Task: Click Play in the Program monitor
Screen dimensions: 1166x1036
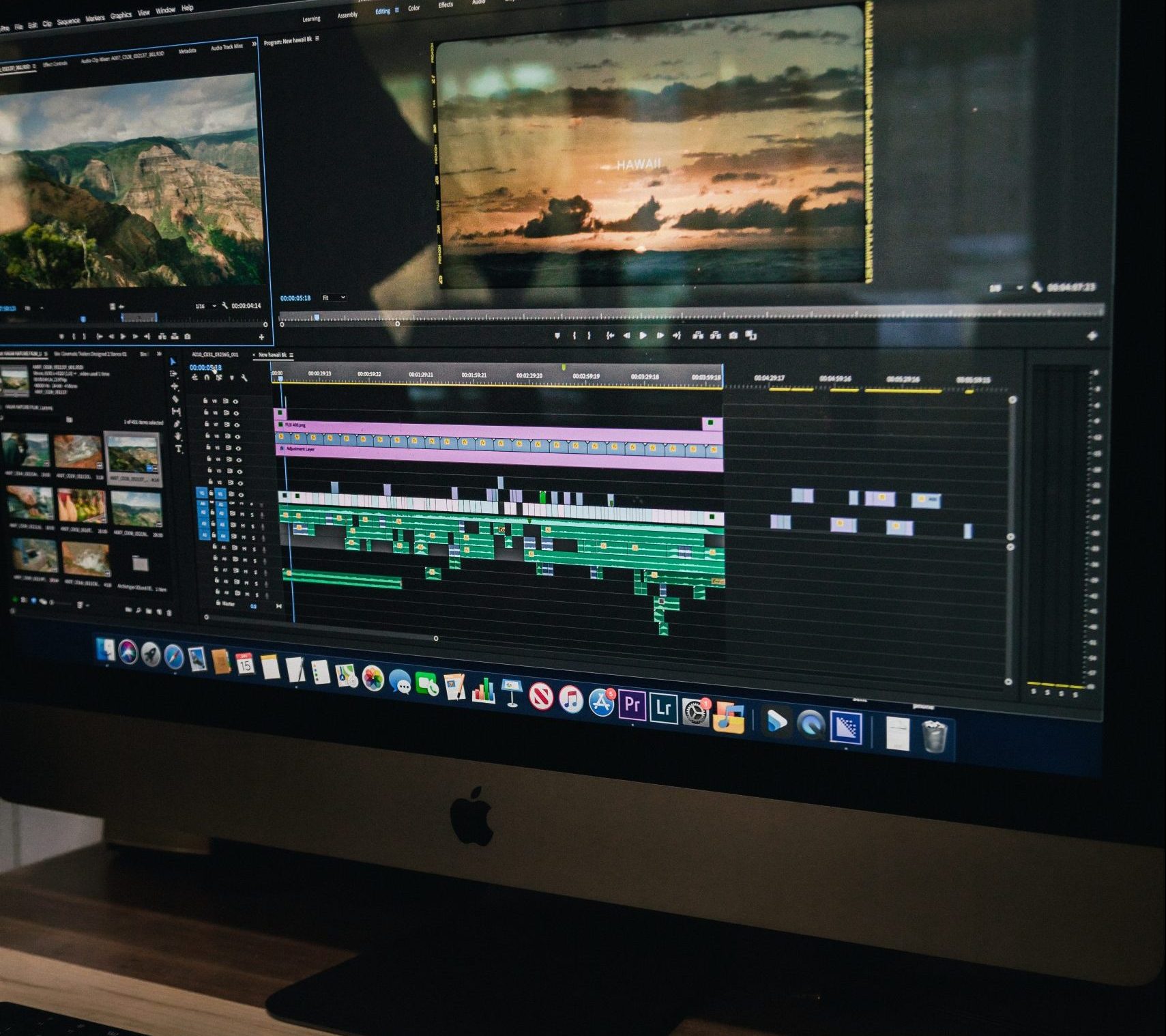Action: [643, 335]
